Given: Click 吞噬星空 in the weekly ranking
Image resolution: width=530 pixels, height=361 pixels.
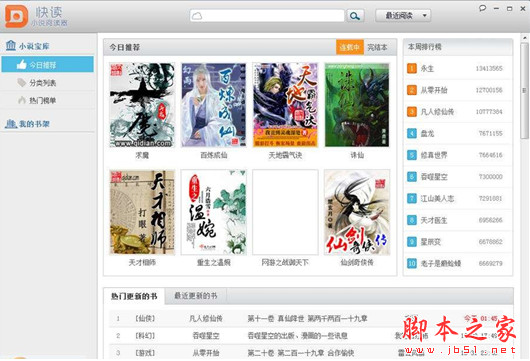Looking at the screenshot, I should pos(434,177).
